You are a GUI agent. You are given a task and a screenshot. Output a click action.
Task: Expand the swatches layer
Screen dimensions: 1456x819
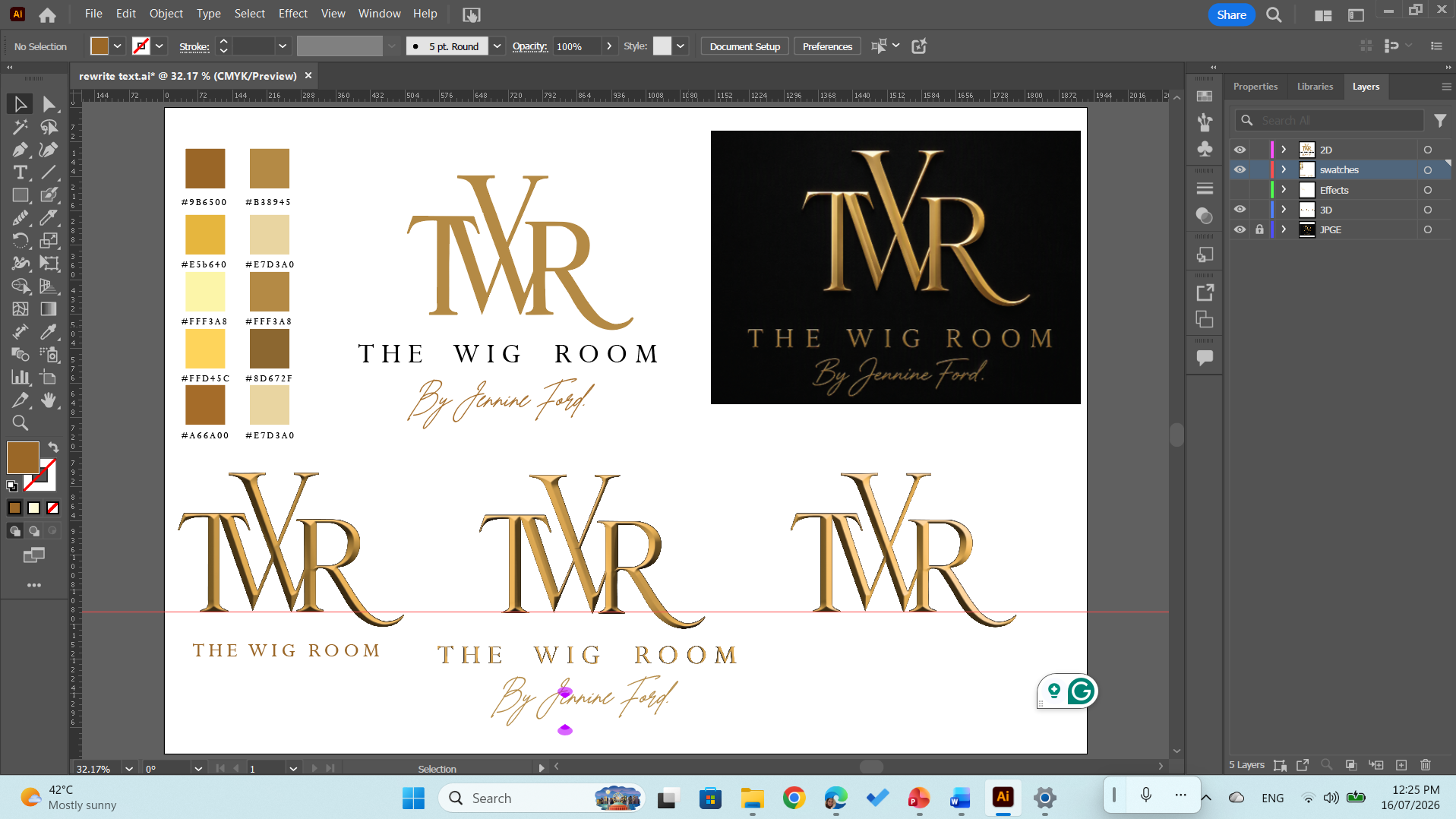1284,169
